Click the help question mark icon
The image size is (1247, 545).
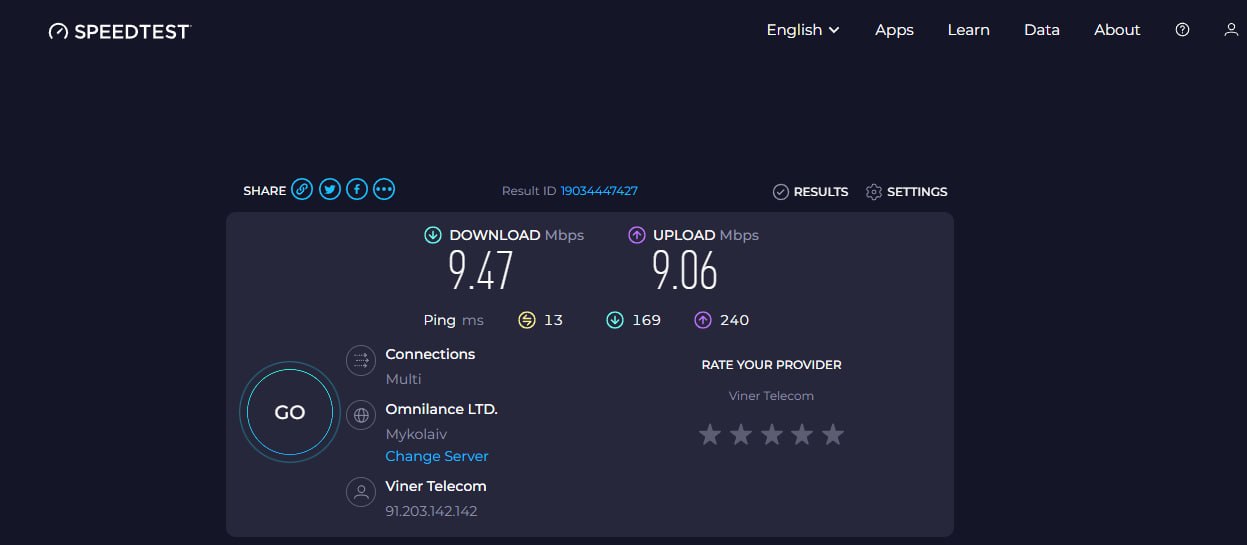click(x=1183, y=30)
